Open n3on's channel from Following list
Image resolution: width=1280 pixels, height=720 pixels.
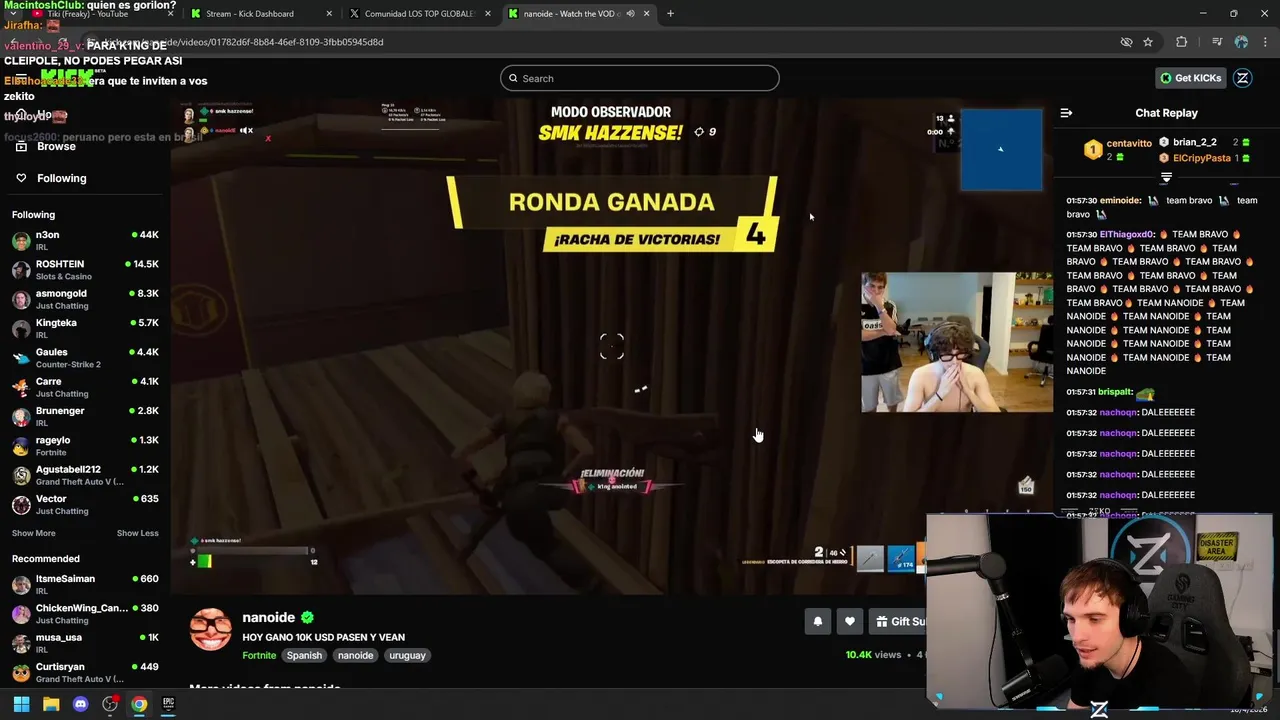click(x=85, y=240)
